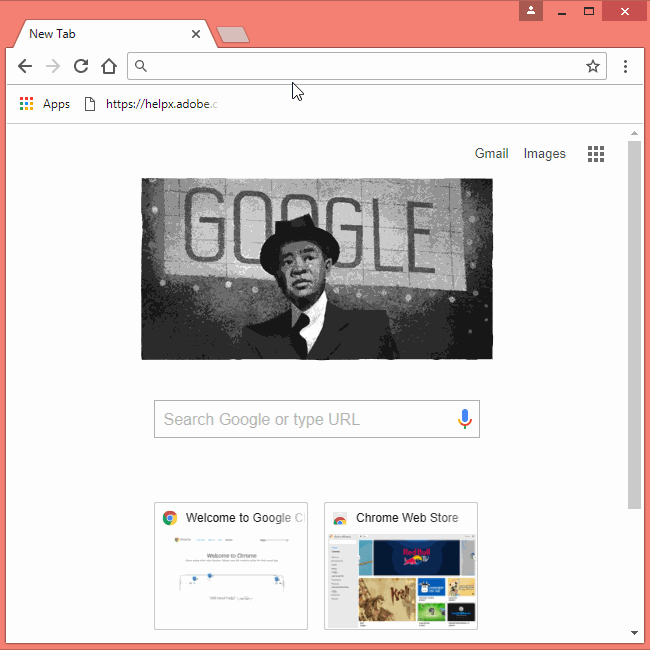Click the scroll down arrow

(x=634, y=633)
